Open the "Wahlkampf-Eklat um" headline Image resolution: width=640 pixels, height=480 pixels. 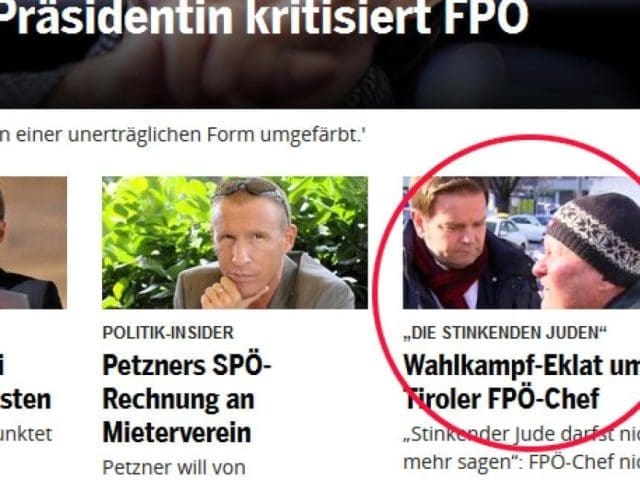(x=522, y=365)
